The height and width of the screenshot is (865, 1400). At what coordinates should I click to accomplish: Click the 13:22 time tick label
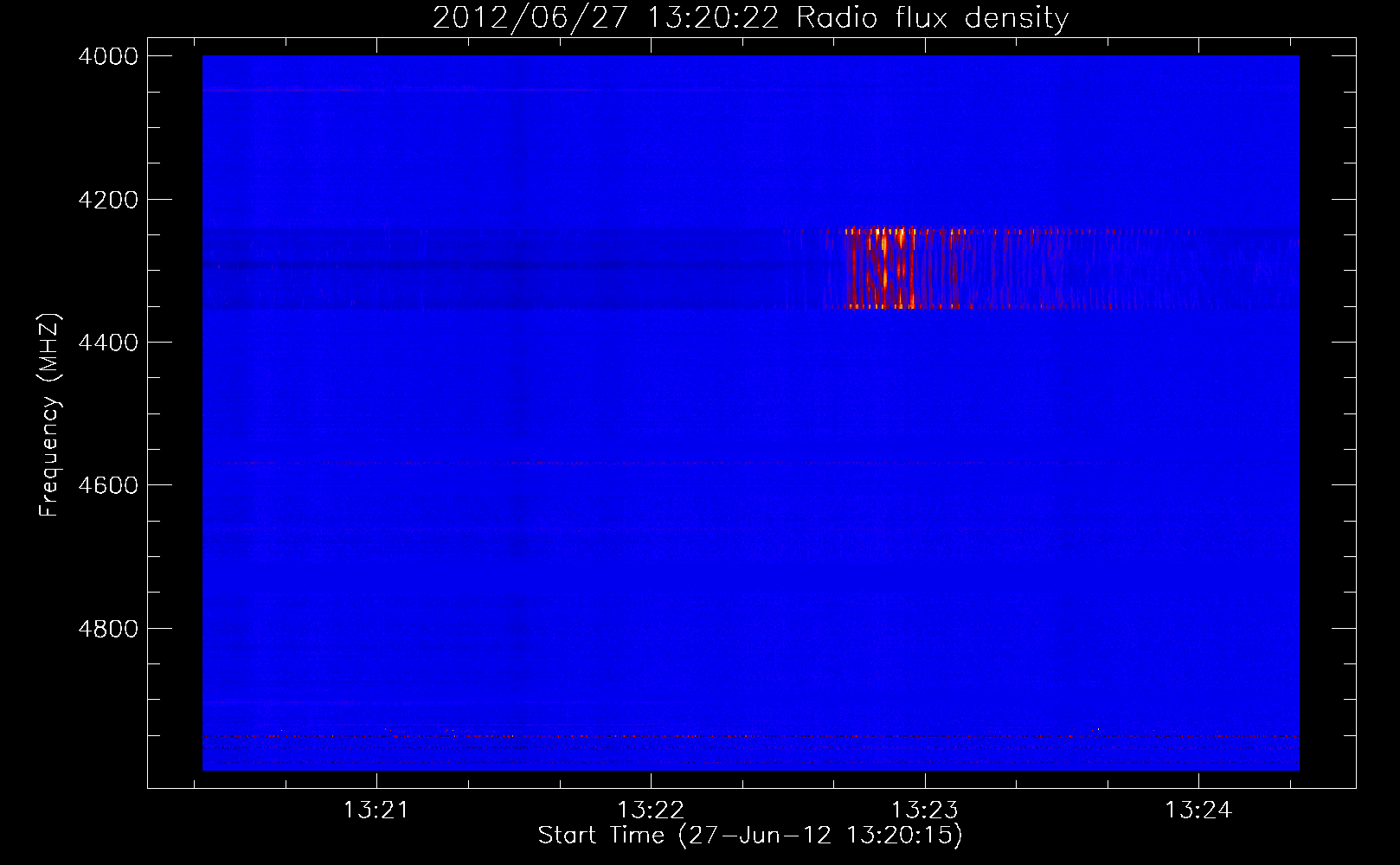pos(651,811)
